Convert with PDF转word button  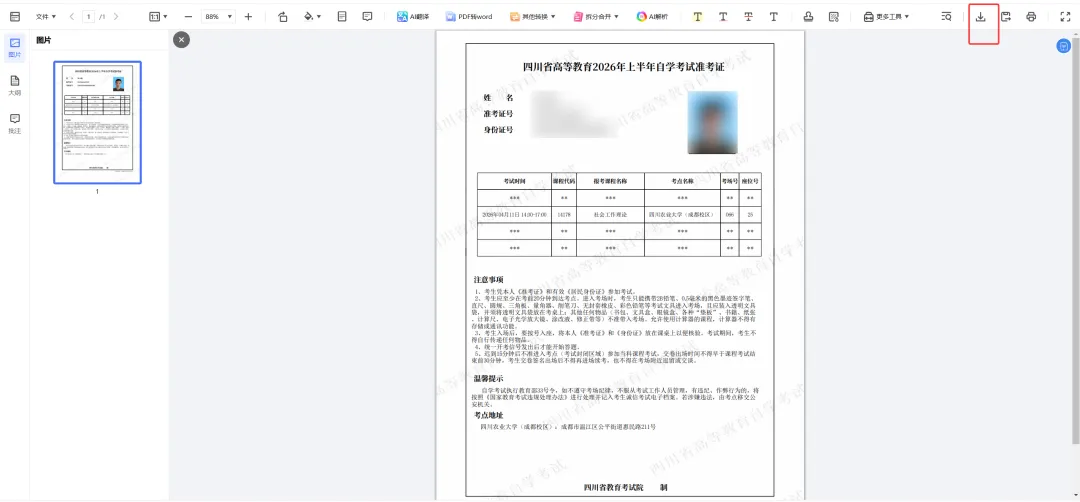[468, 17]
